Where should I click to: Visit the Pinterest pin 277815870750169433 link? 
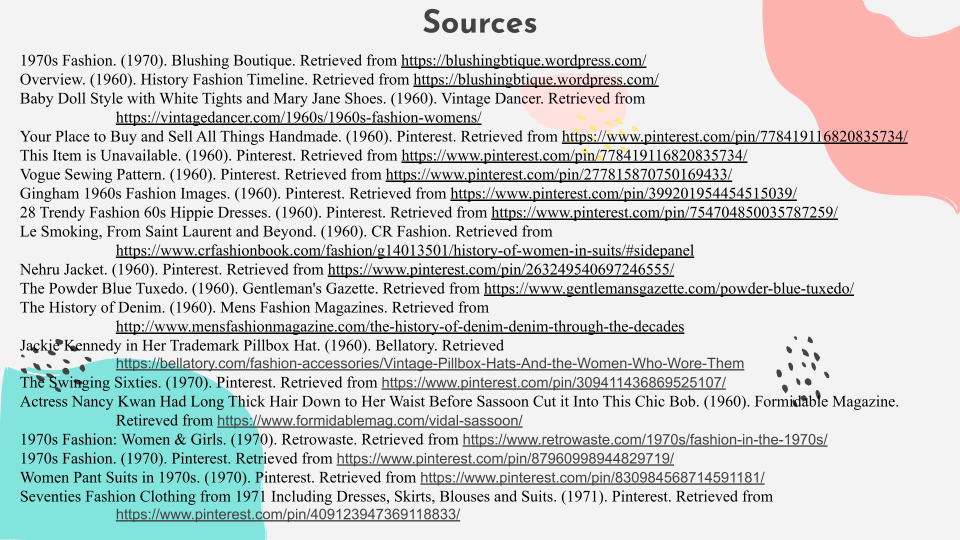pos(559,174)
